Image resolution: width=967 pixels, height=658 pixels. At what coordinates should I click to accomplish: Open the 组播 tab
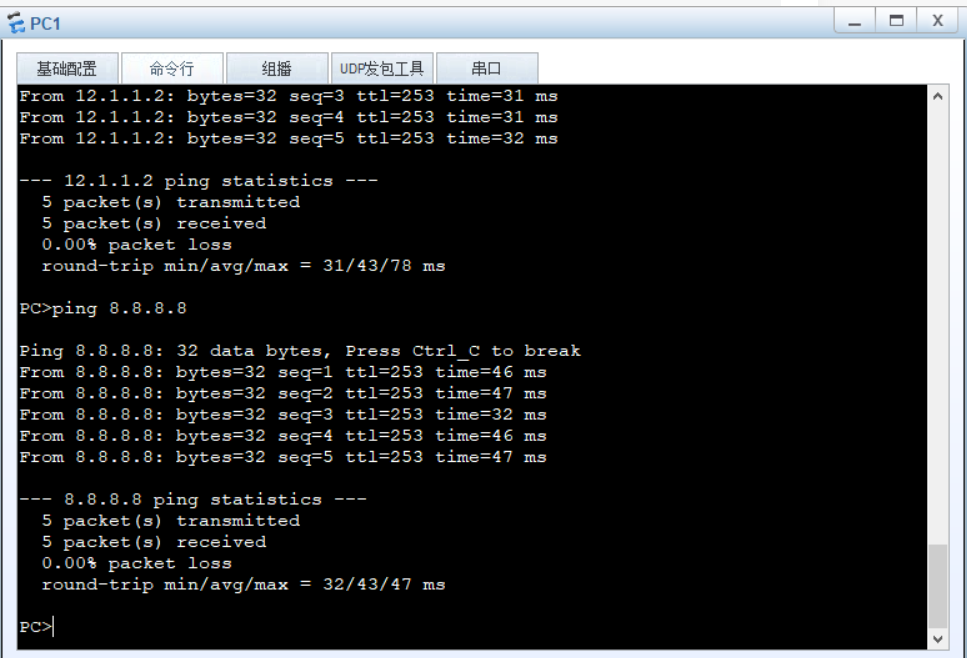click(x=277, y=69)
